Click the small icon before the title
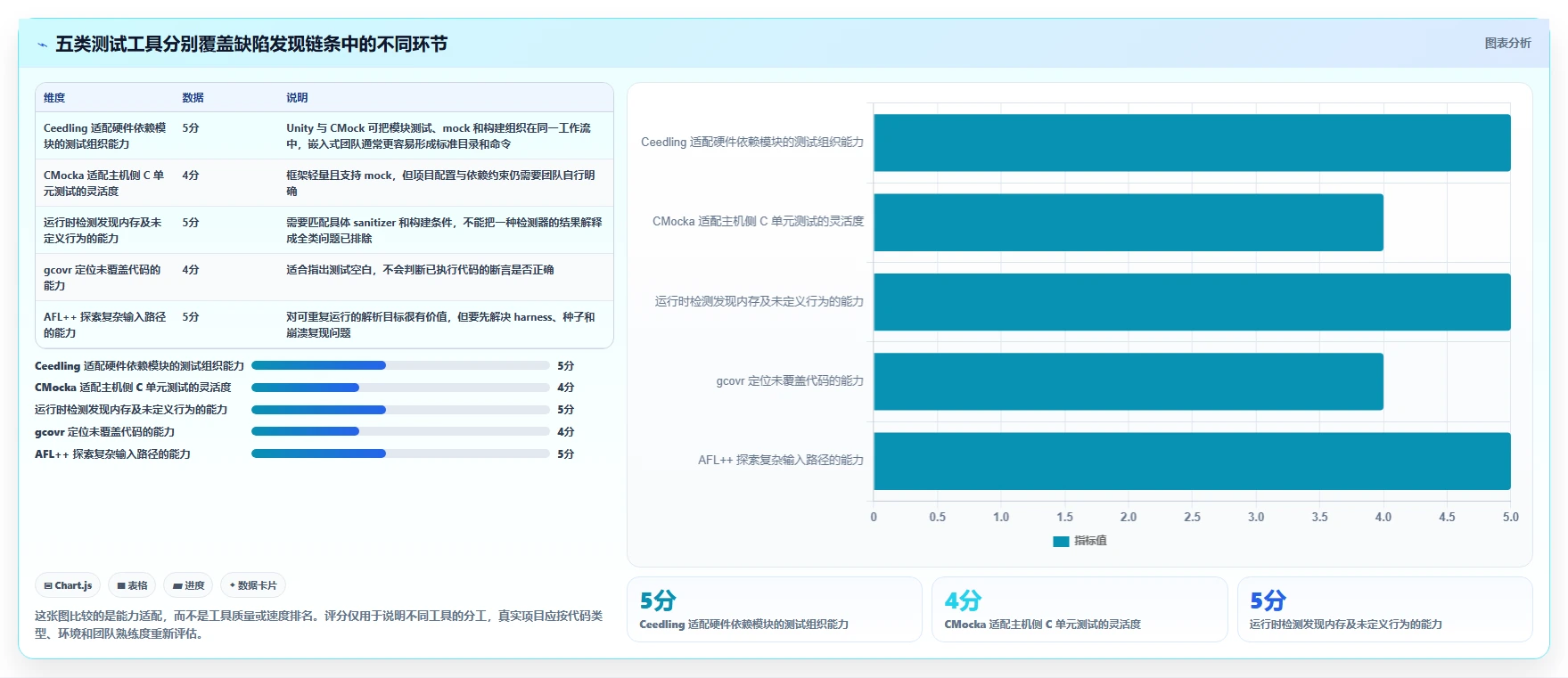The width and height of the screenshot is (1568, 678). coord(42,45)
